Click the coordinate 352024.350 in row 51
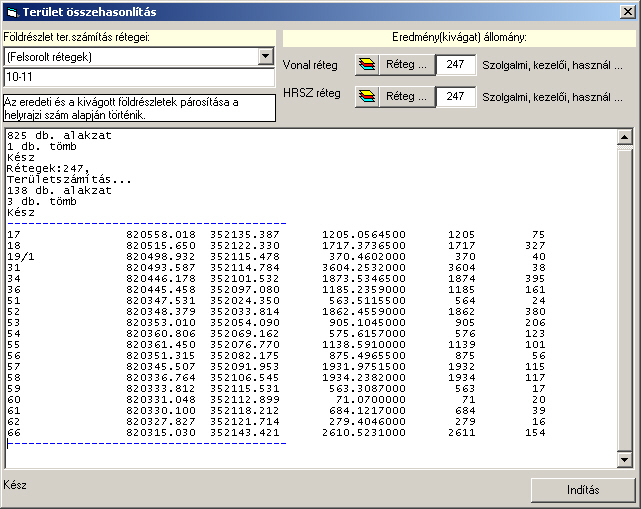The width and height of the screenshot is (641, 509). [245, 301]
